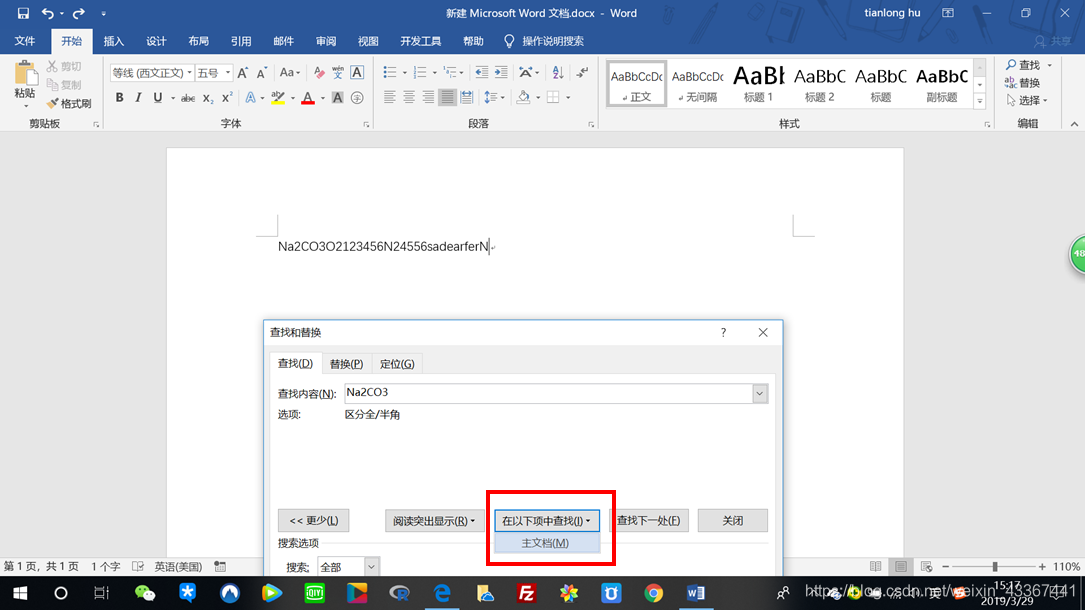The height and width of the screenshot is (610, 1085).
Task: Click the << 更少(L) button
Action: (313, 521)
